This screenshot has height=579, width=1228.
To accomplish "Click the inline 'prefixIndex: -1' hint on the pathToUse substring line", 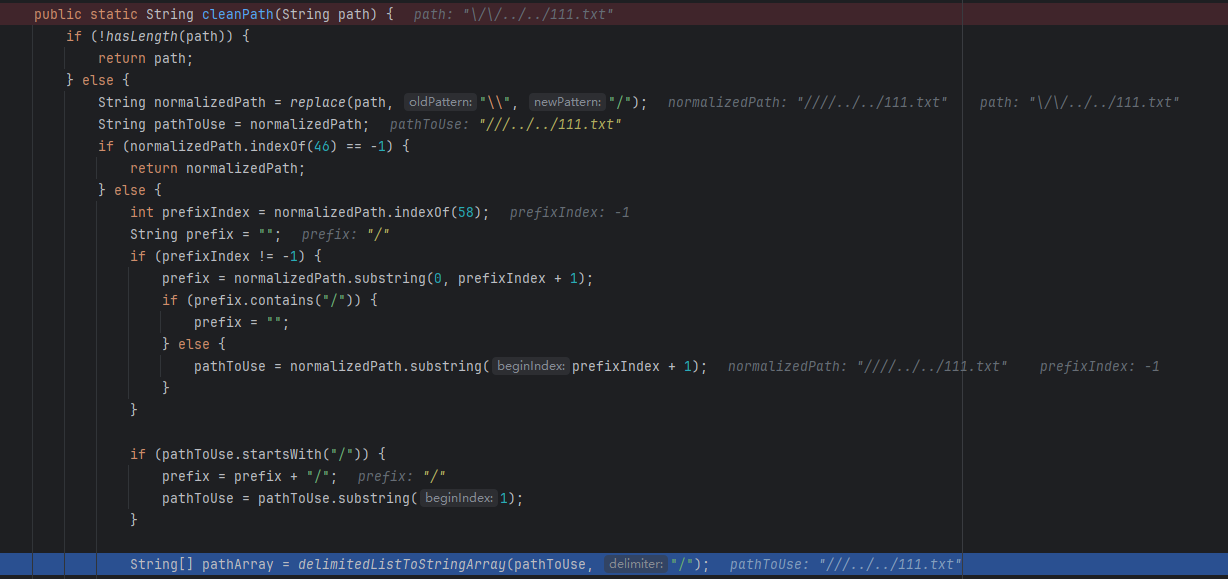I will tap(1099, 366).
